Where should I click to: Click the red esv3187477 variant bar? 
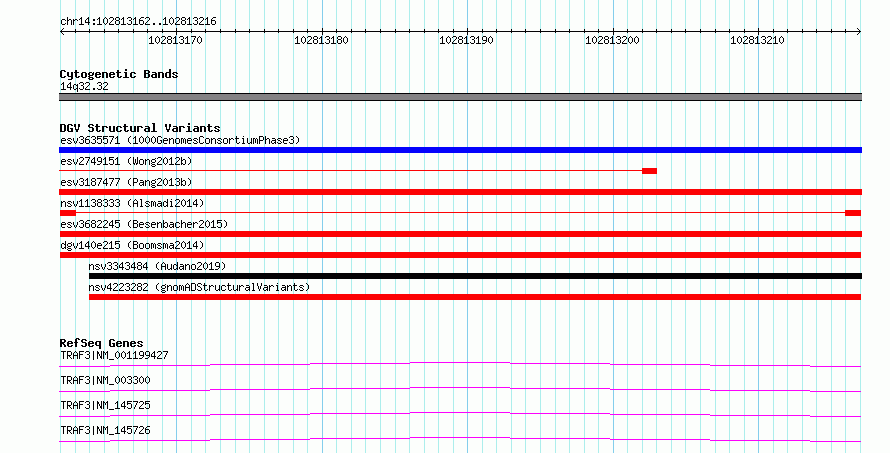[x=460, y=192]
